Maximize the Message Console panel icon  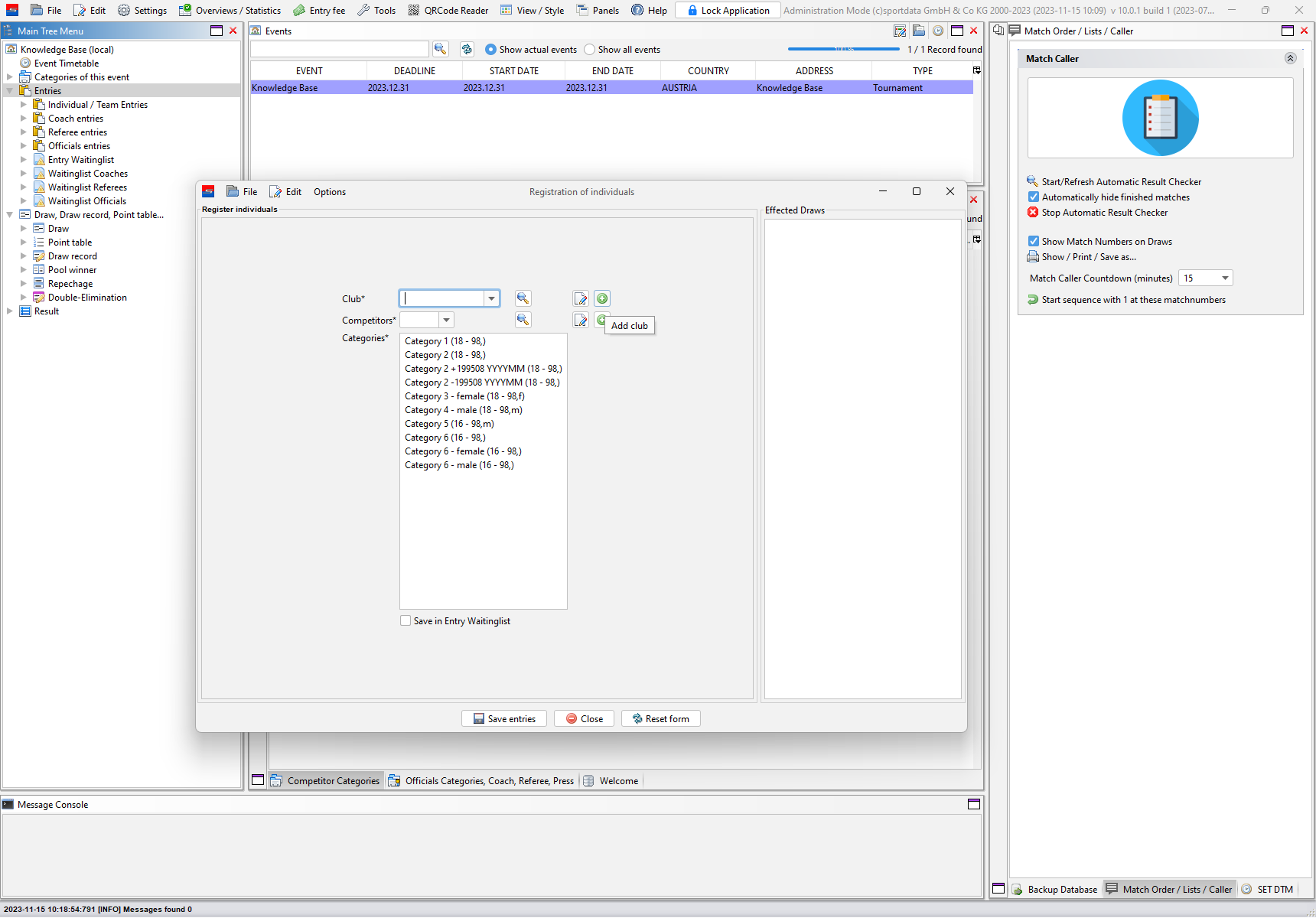click(x=973, y=804)
